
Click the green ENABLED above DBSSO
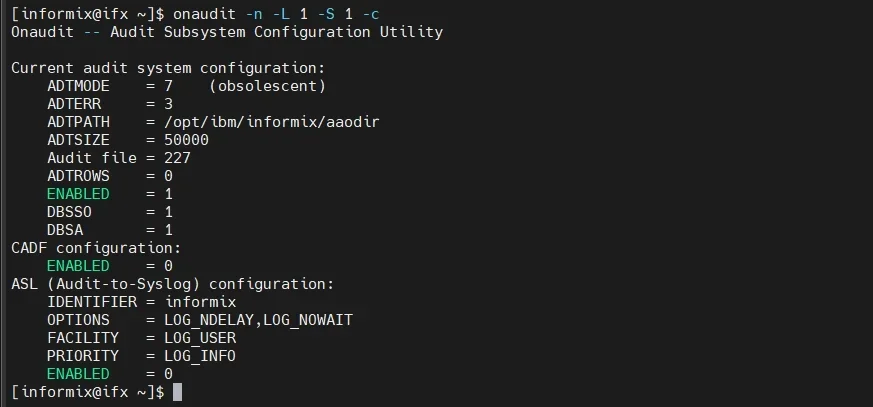pyautogui.click(x=78, y=194)
